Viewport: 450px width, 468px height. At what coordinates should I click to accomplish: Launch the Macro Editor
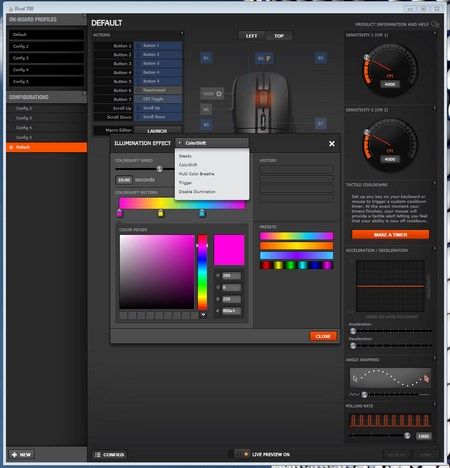[x=157, y=131]
